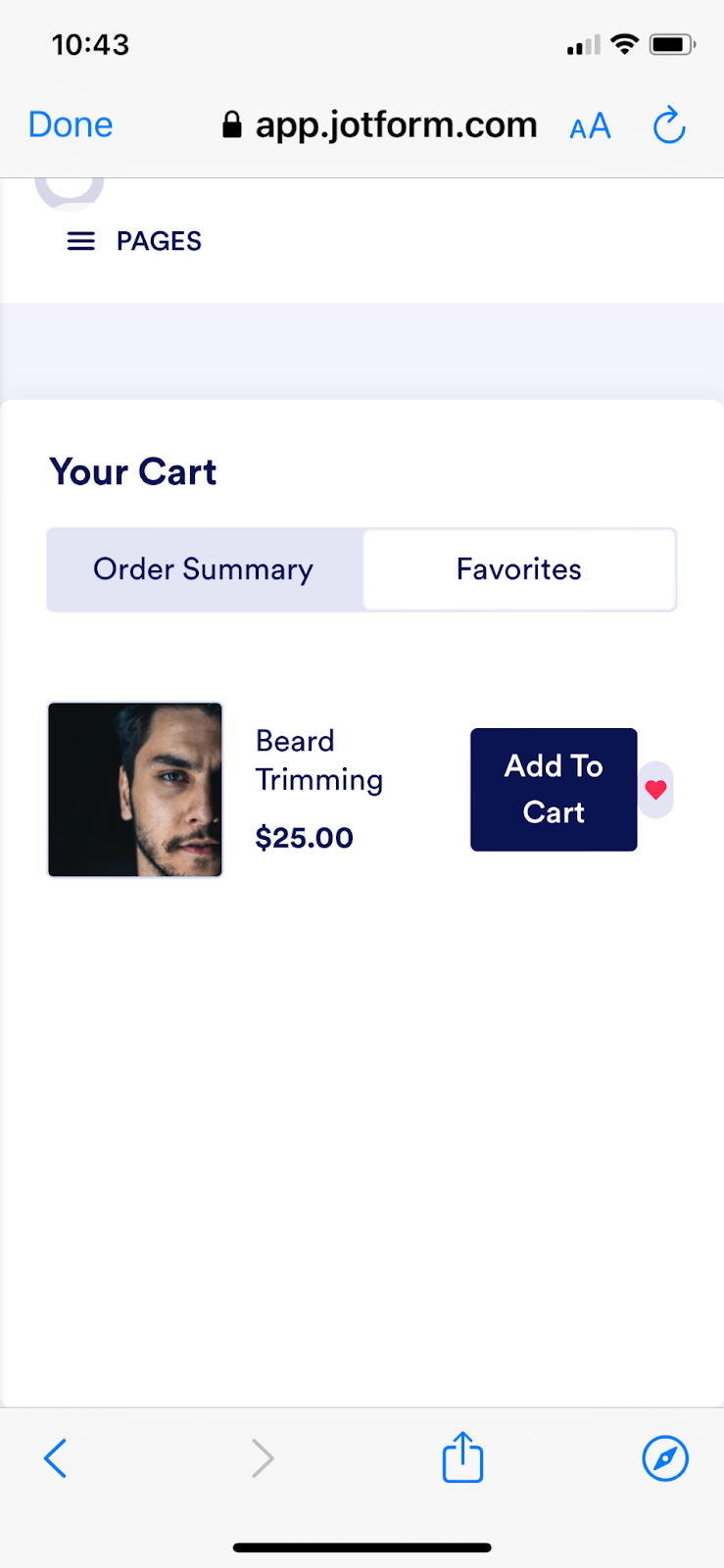Tap the Wi-Fi status icon
This screenshot has width=724, height=1568.
click(624, 44)
